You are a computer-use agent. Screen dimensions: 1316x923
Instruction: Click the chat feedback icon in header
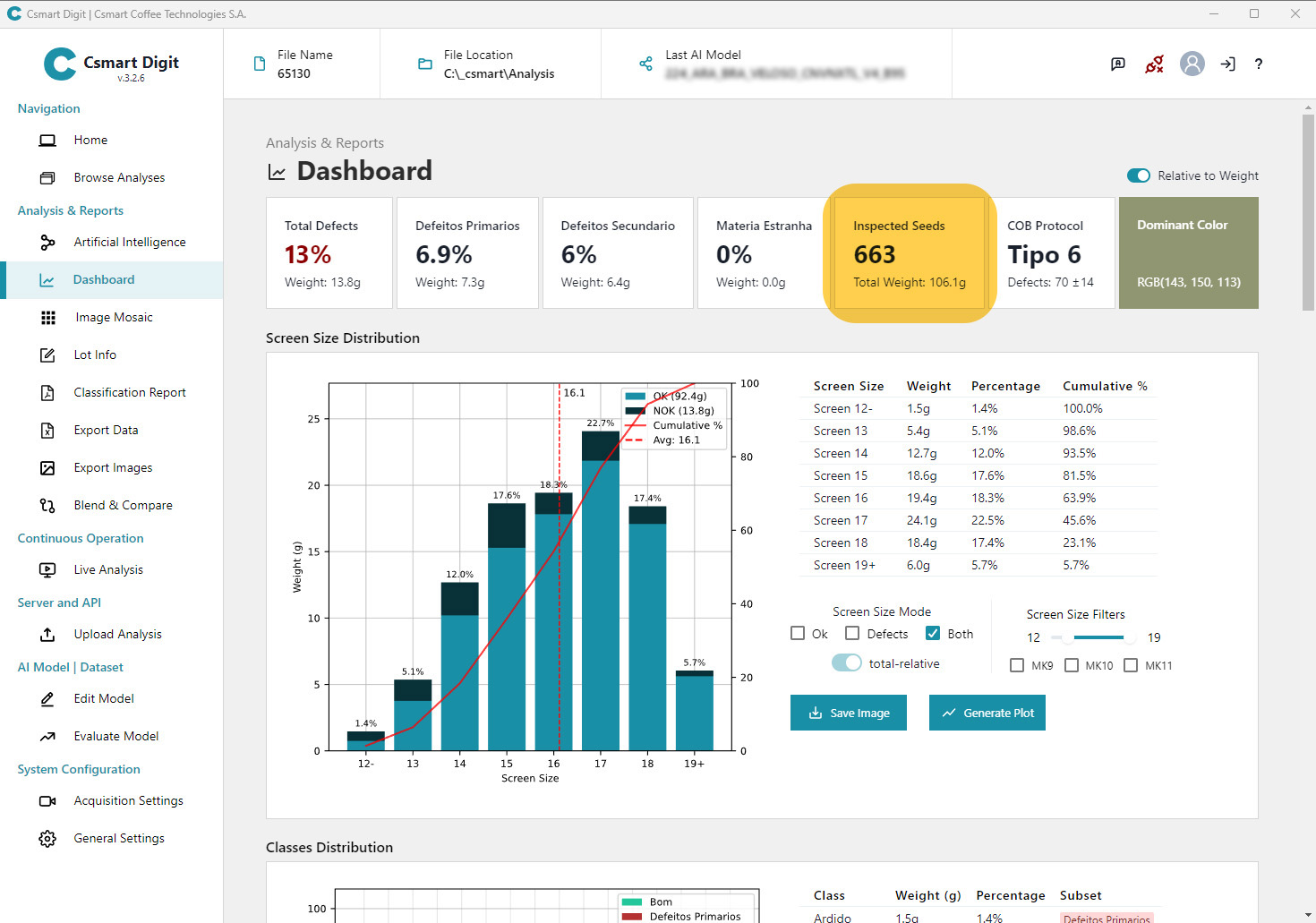click(1118, 64)
